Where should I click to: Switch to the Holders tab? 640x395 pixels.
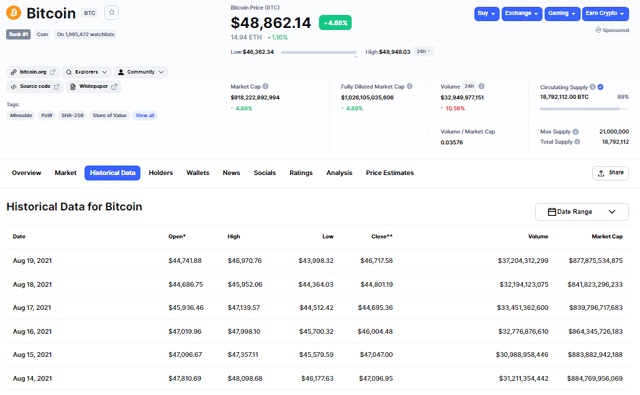coord(161,173)
